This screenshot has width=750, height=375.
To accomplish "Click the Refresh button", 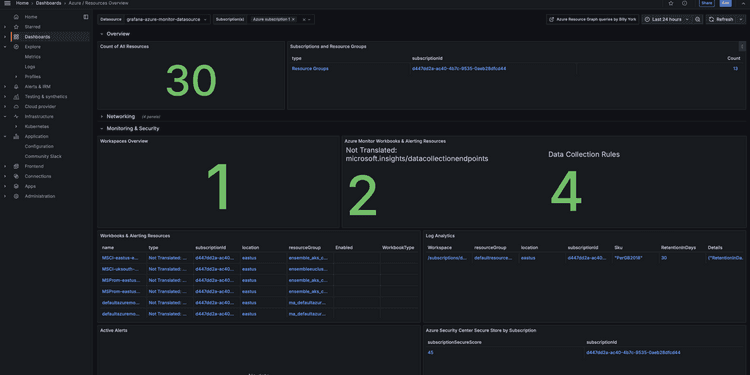I will pos(721,20).
